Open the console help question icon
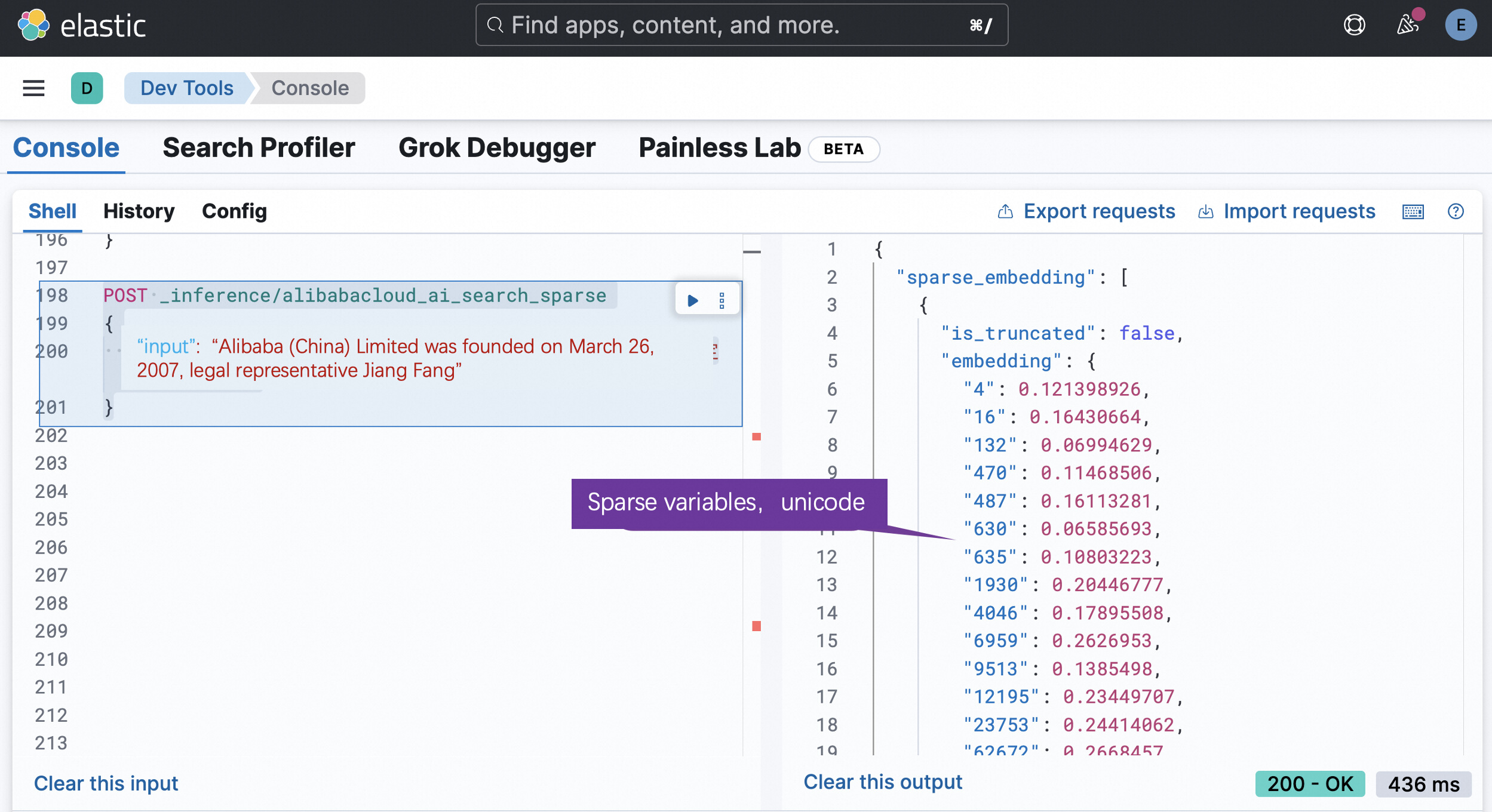The image size is (1492, 812). pyautogui.click(x=1456, y=211)
